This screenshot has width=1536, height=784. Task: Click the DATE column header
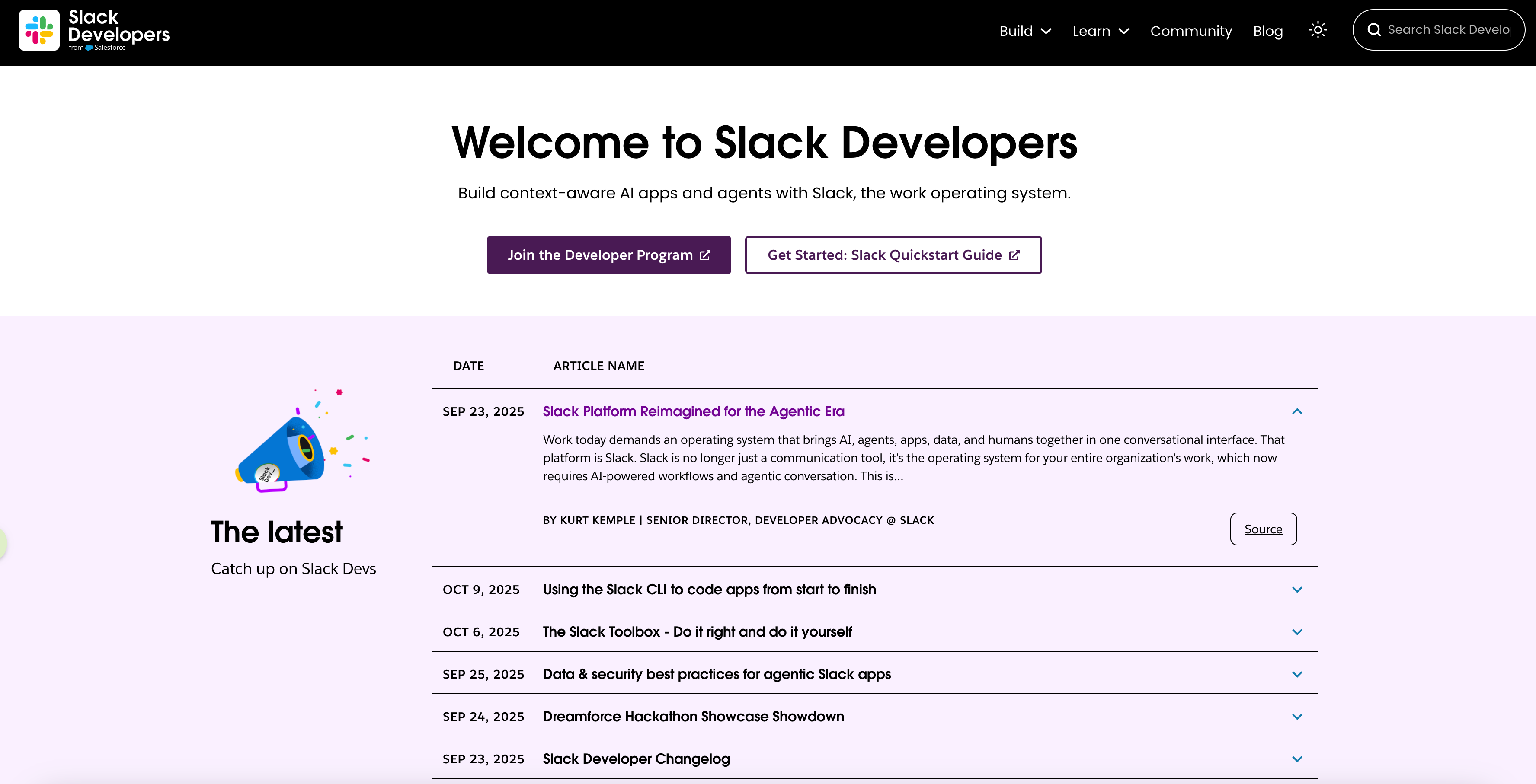[x=469, y=366]
